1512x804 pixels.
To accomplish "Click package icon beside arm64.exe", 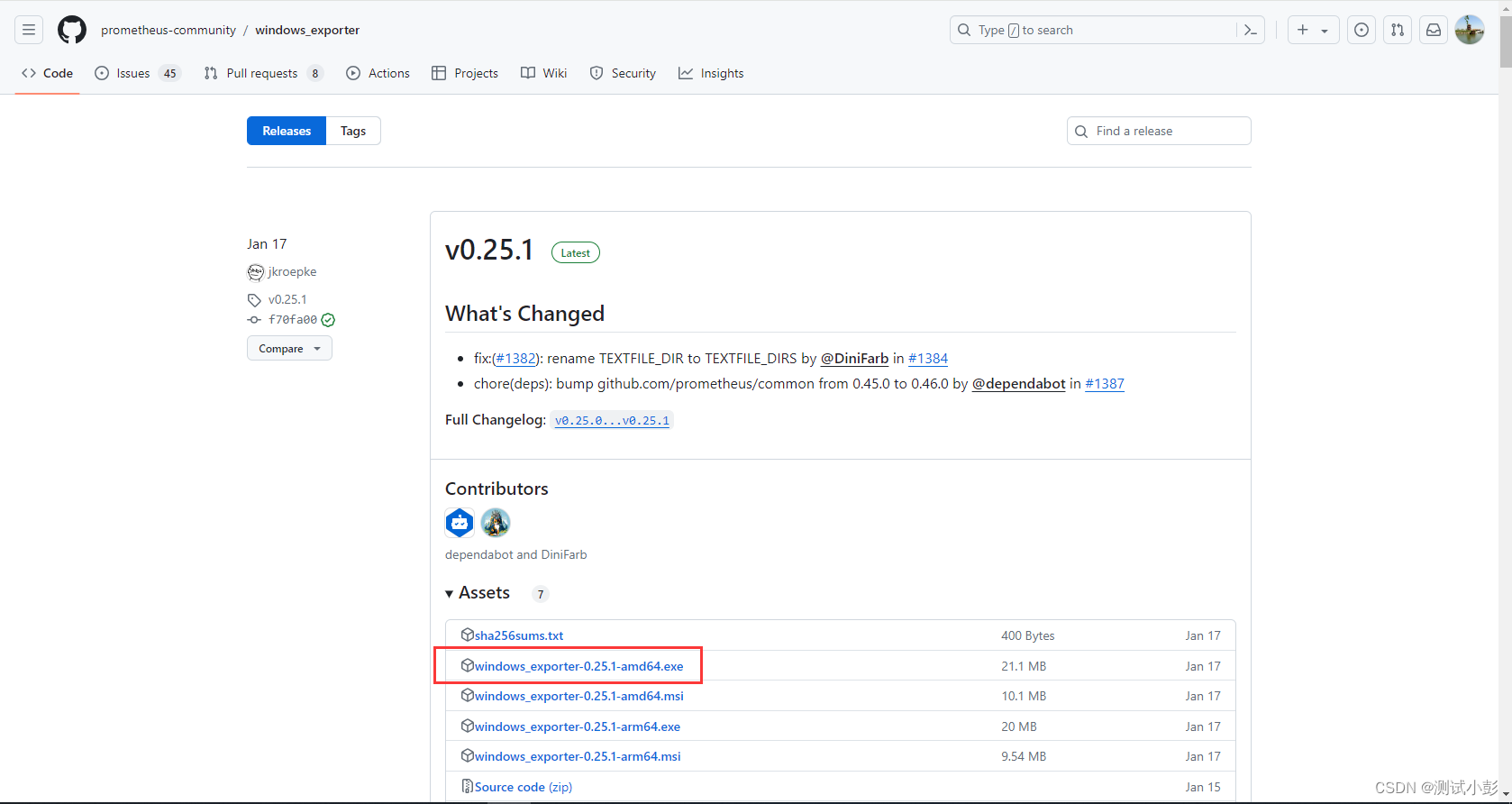I will click(x=467, y=726).
